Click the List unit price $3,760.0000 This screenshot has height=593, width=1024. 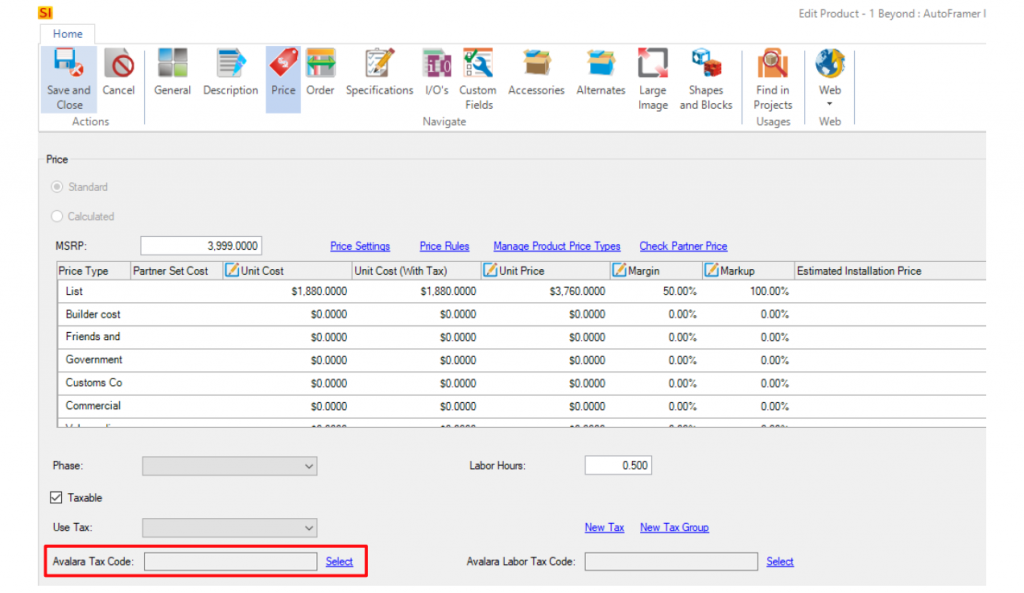coord(546,291)
